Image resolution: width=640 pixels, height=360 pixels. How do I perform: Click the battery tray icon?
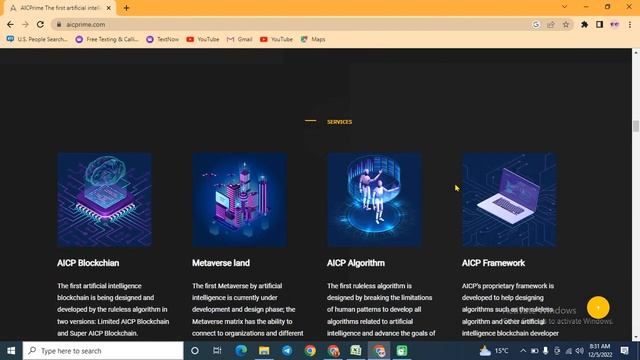[534, 351]
